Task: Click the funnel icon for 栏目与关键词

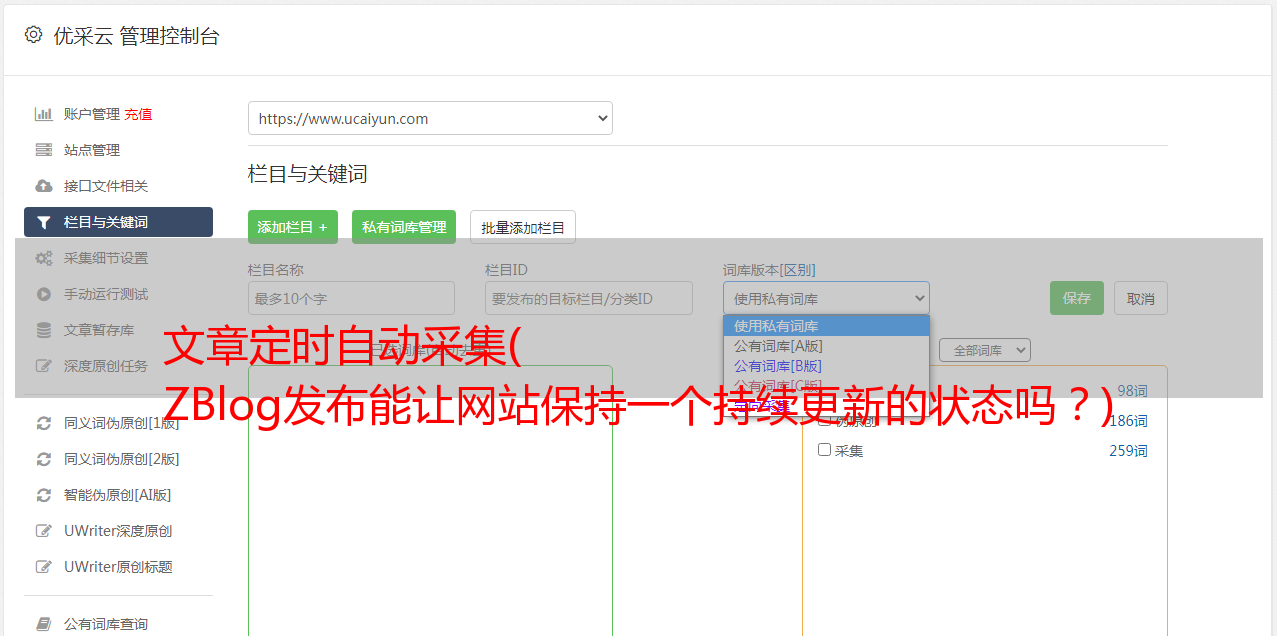Action: tap(43, 222)
